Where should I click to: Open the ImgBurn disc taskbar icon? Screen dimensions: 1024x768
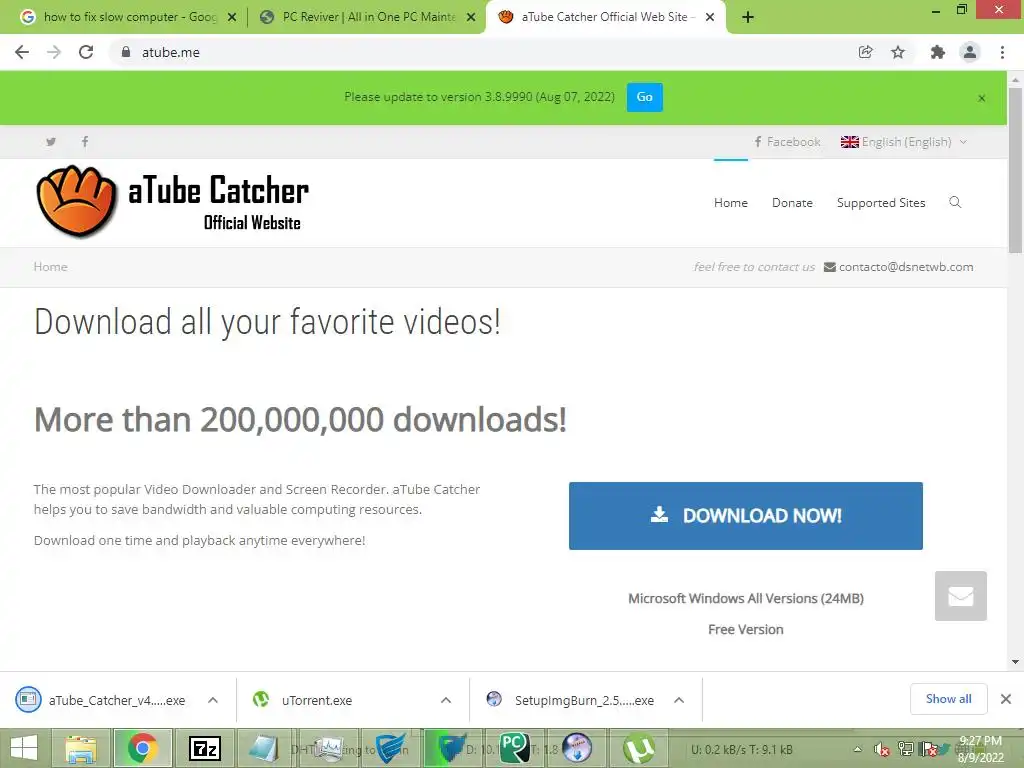[x=577, y=748]
